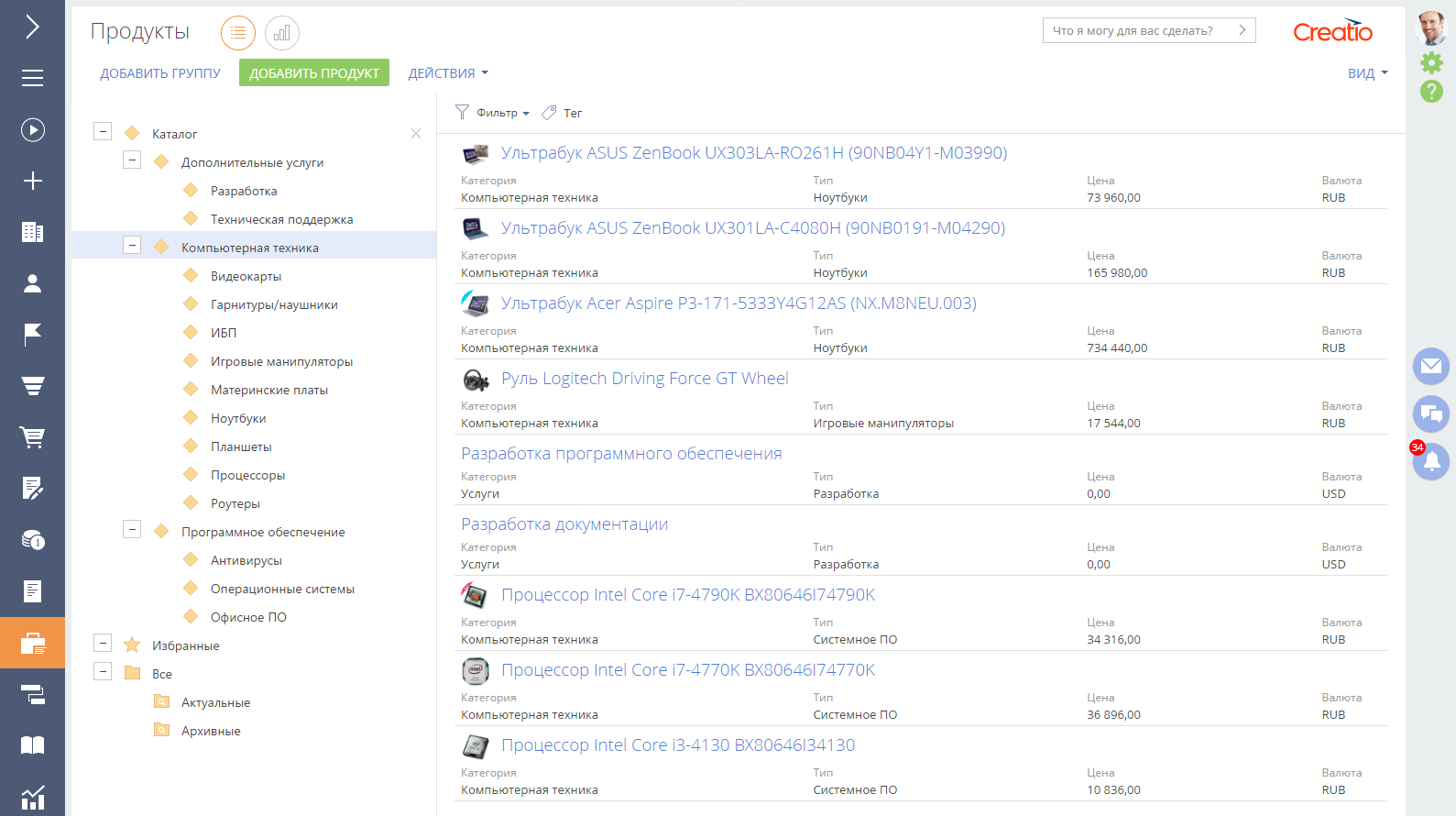The height and width of the screenshot is (816, 1456).
Task: Click Logitech wheel product thumbnail
Action: click(475, 379)
